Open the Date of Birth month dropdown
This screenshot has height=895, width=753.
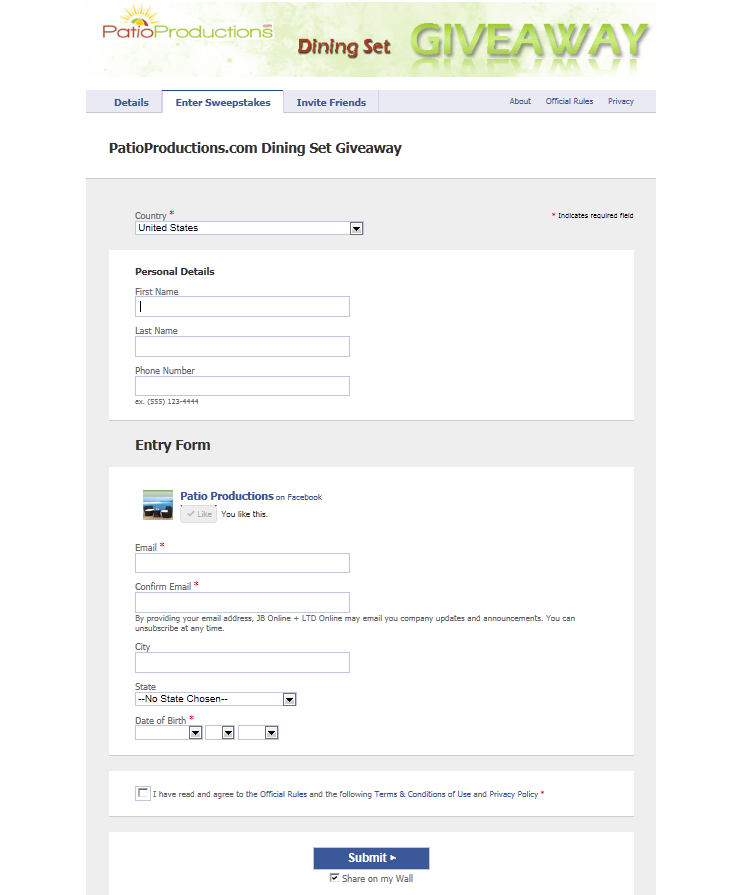pos(168,732)
